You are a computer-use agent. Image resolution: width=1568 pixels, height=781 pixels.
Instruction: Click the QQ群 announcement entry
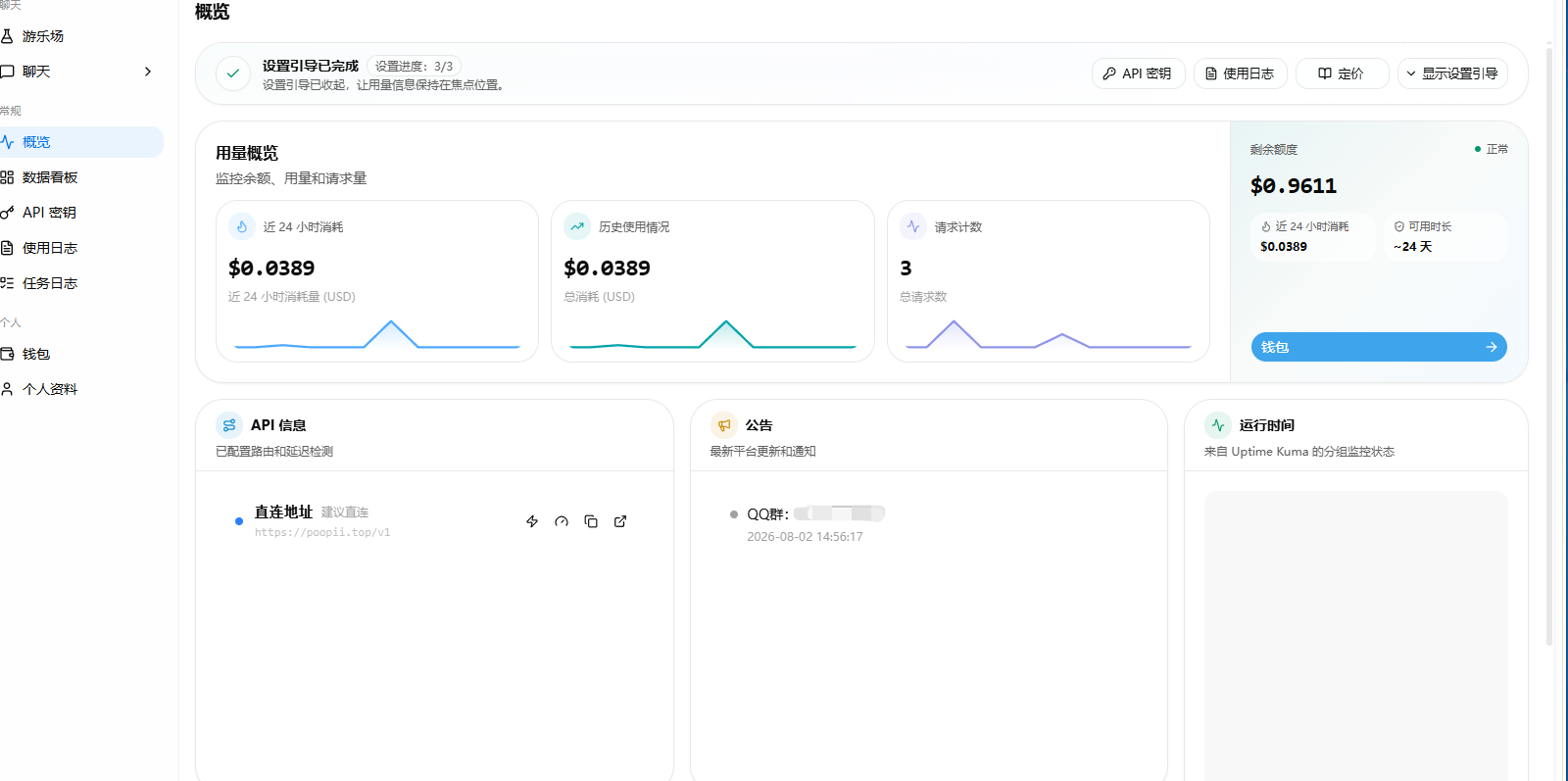pyautogui.click(x=815, y=513)
